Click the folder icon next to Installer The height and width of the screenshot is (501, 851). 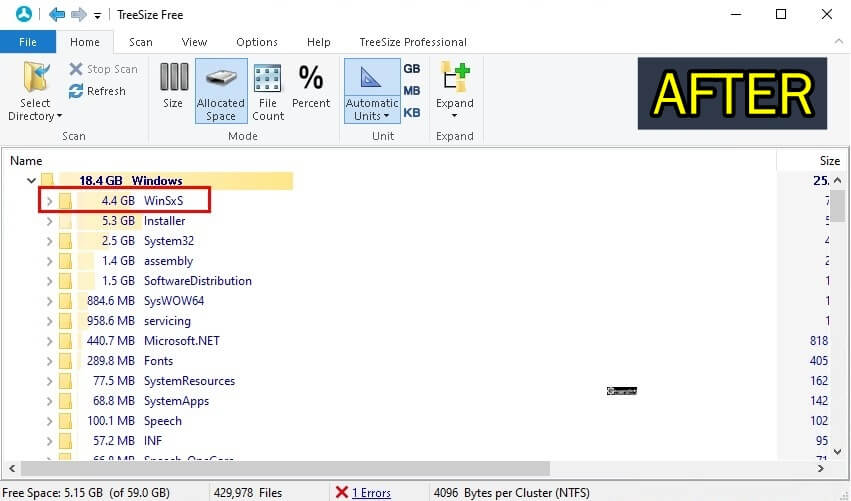66,221
